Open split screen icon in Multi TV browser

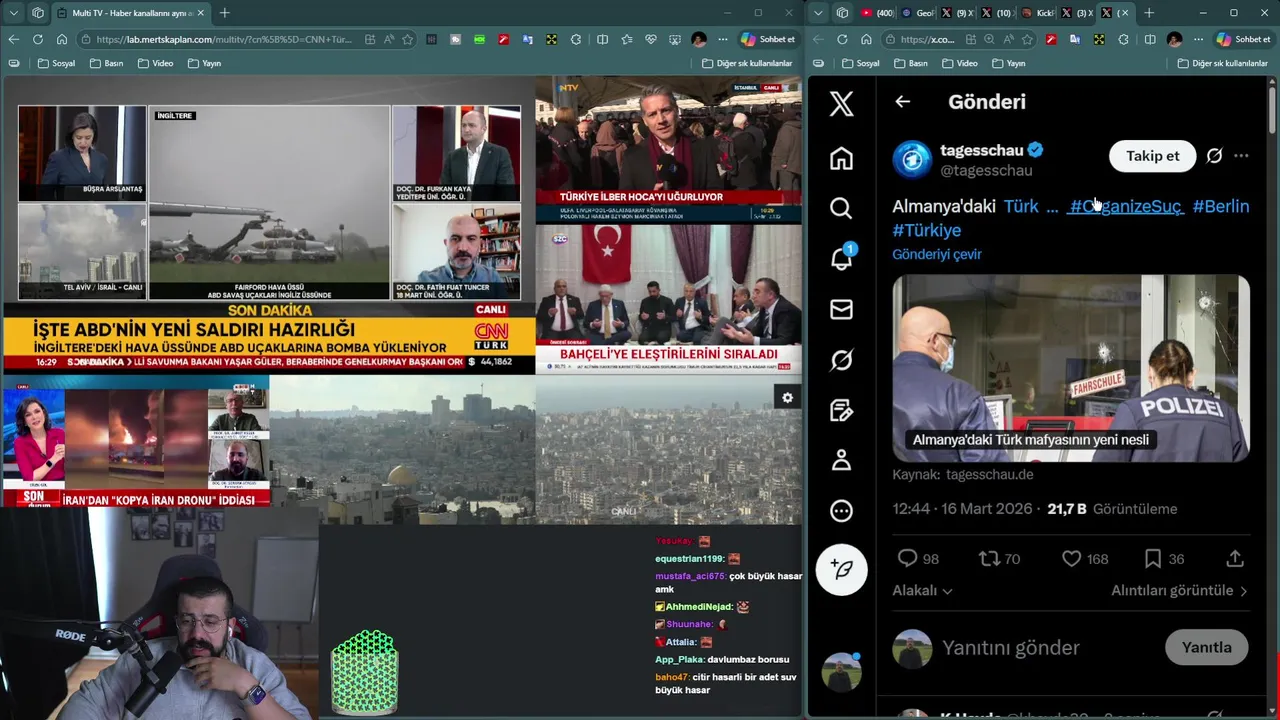[602, 39]
